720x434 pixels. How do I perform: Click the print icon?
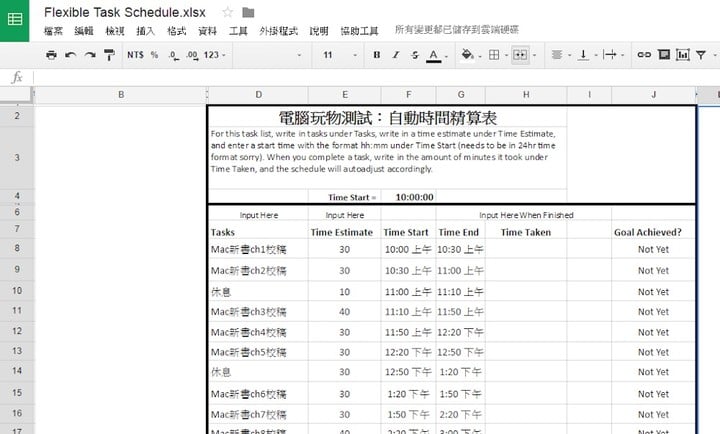point(51,55)
